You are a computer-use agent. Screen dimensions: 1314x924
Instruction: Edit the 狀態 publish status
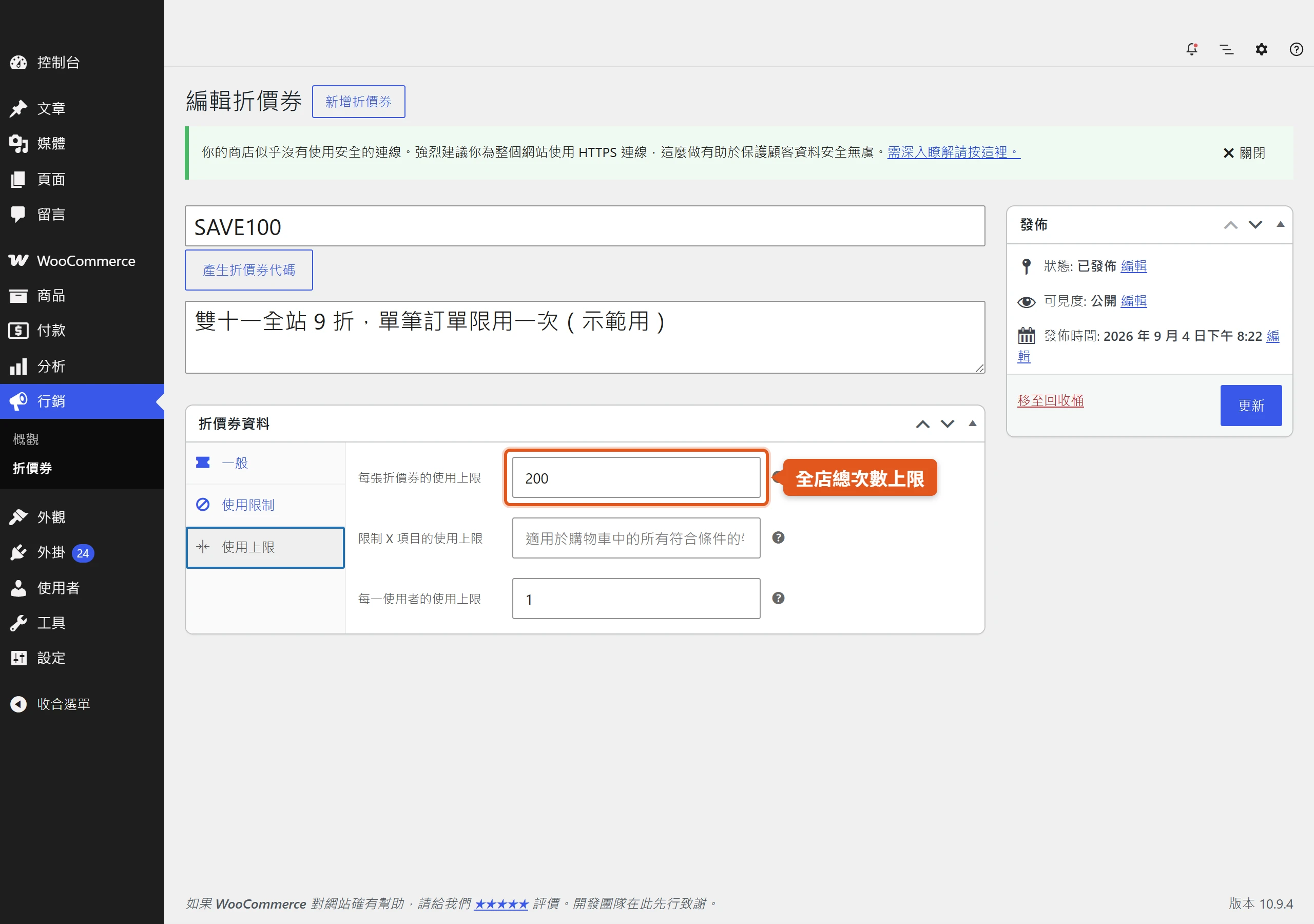pyautogui.click(x=1134, y=266)
